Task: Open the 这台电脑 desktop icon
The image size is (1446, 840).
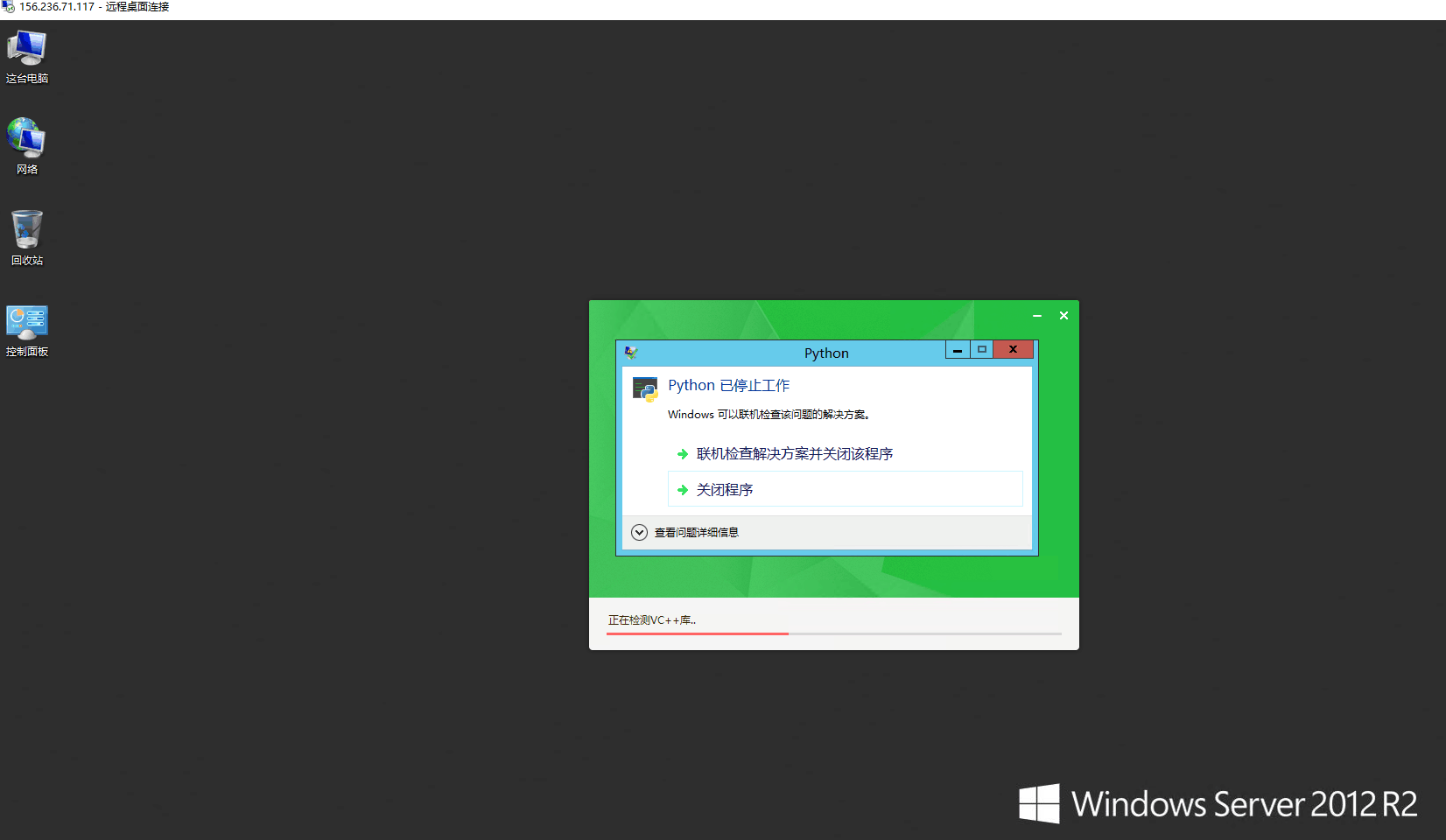Action: click(x=27, y=57)
